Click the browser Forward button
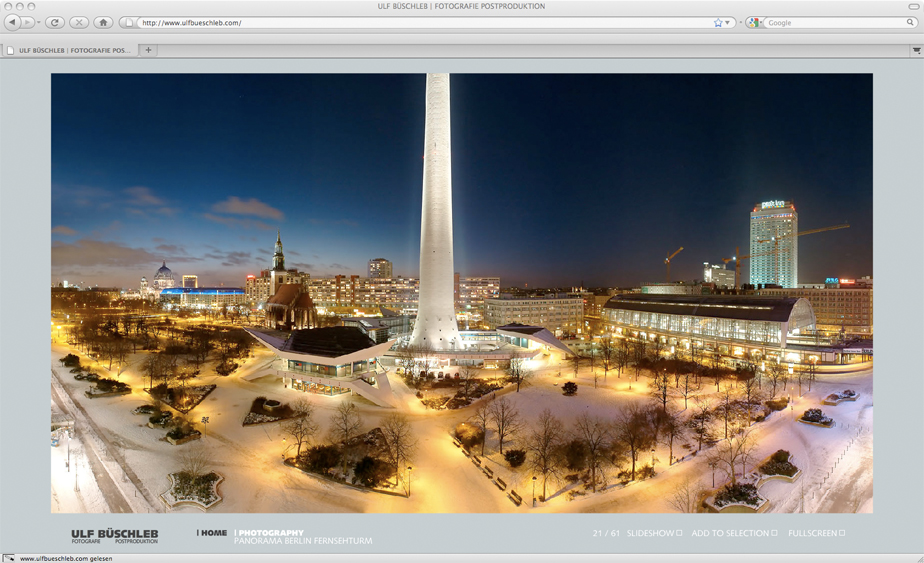The height and width of the screenshot is (563, 924). (x=28, y=22)
